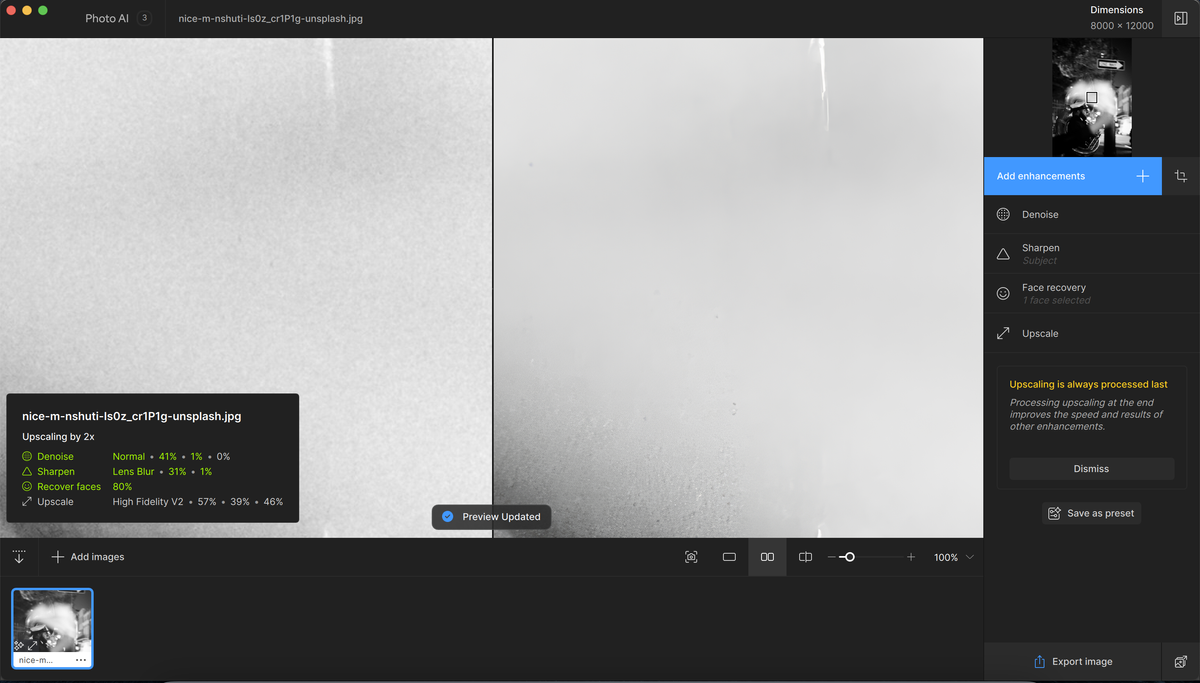Switch to single image view mode
The height and width of the screenshot is (683, 1200).
(729, 557)
